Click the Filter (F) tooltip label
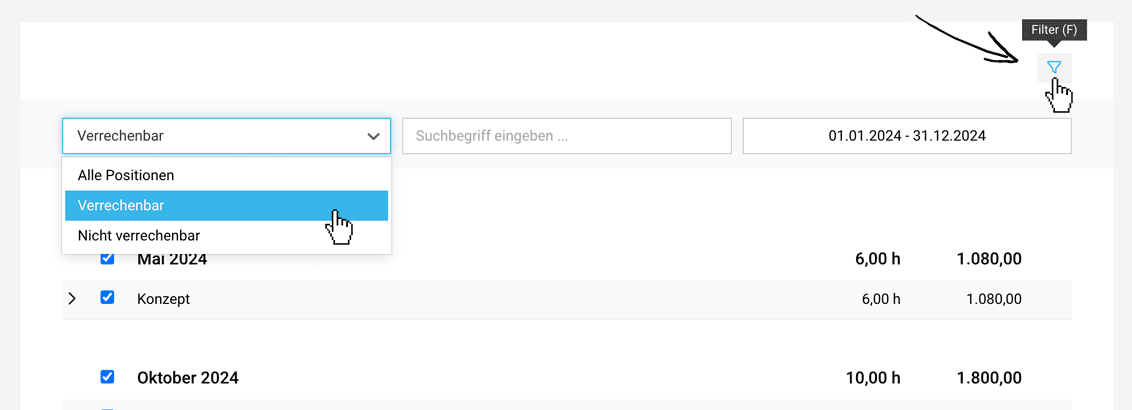Viewport: 1132px width, 410px height. click(1054, 31)
